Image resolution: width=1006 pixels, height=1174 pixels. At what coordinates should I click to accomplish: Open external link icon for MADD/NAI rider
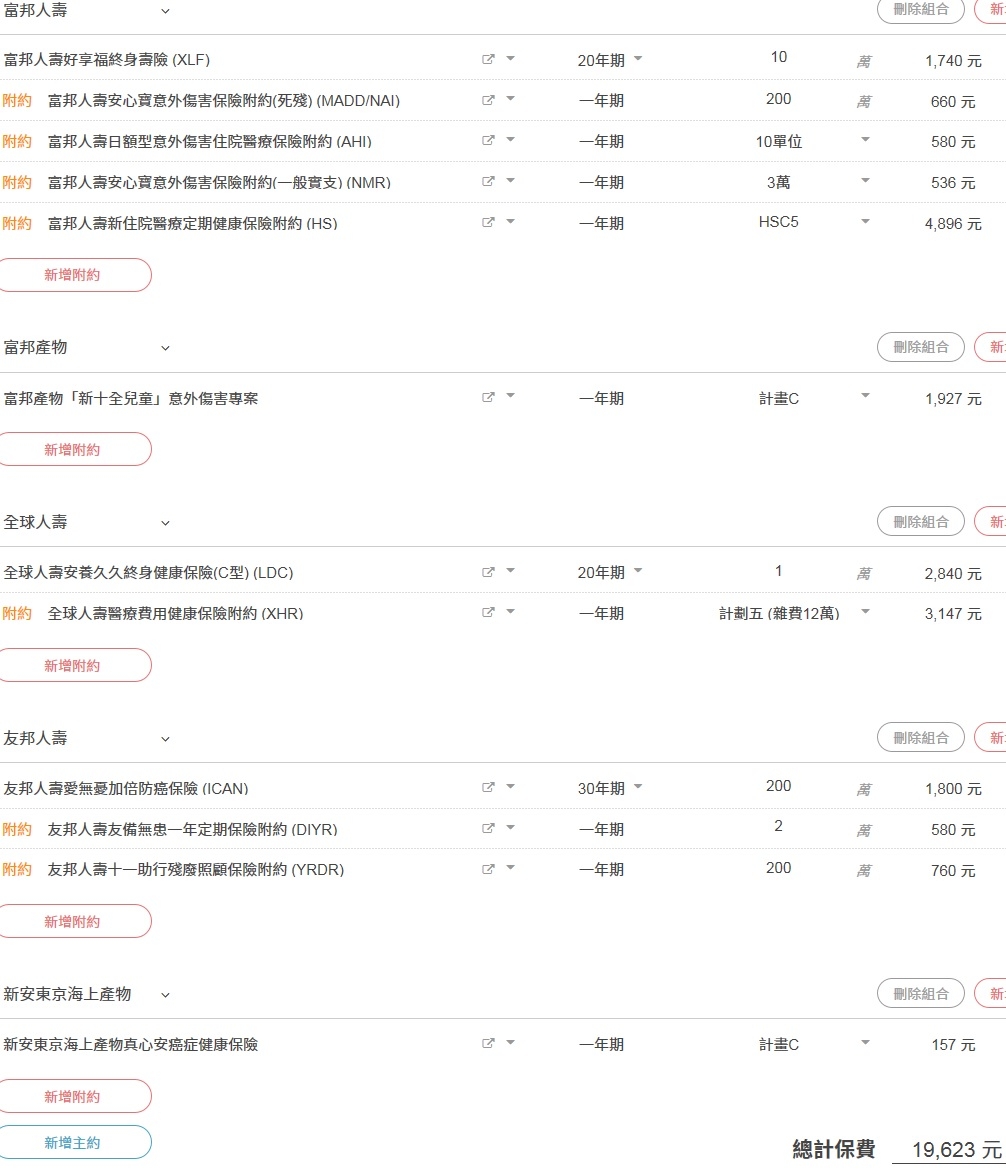[488, 100]
